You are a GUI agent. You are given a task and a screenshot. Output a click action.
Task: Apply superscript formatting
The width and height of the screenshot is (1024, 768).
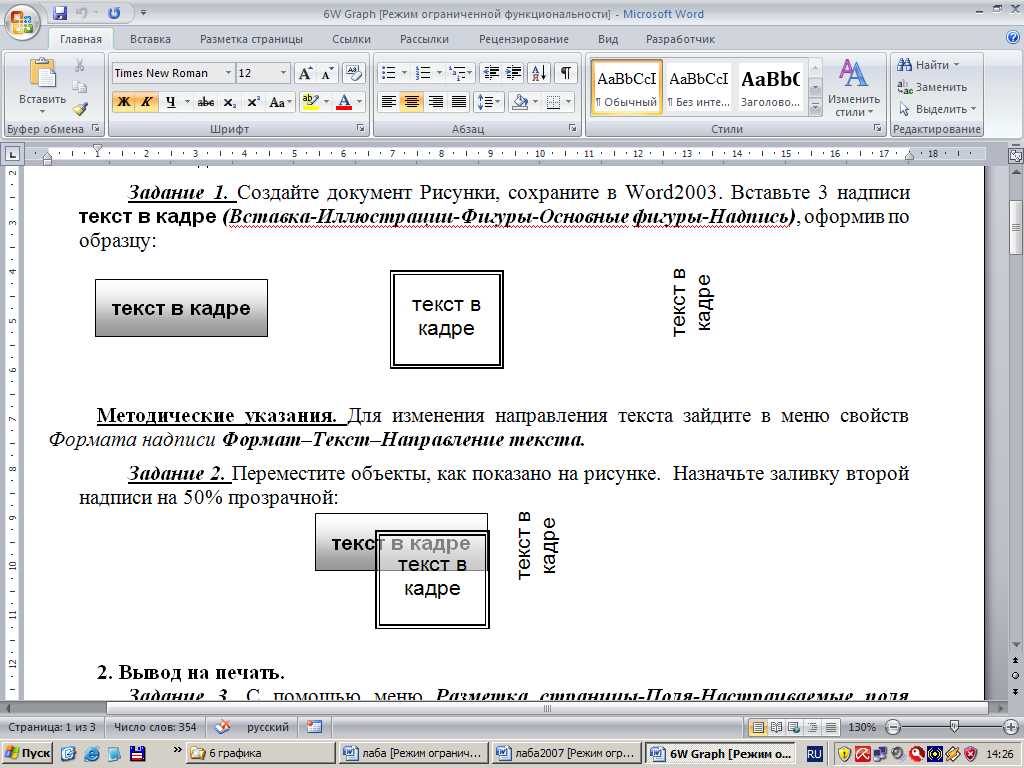click(x=253, y=102)
